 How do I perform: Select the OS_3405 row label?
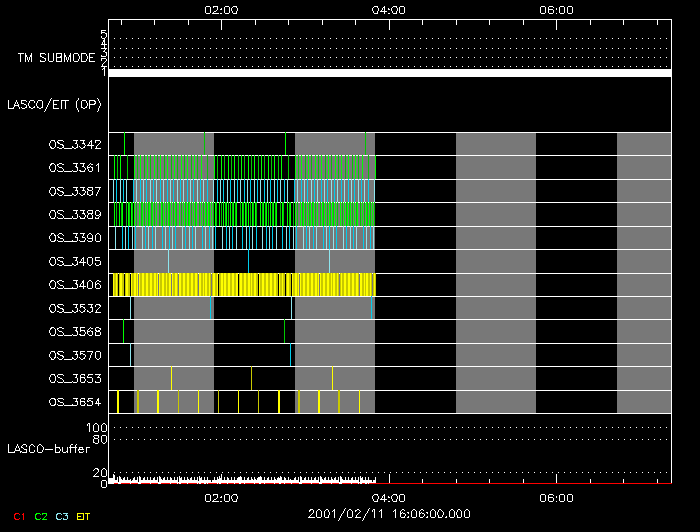75,261
